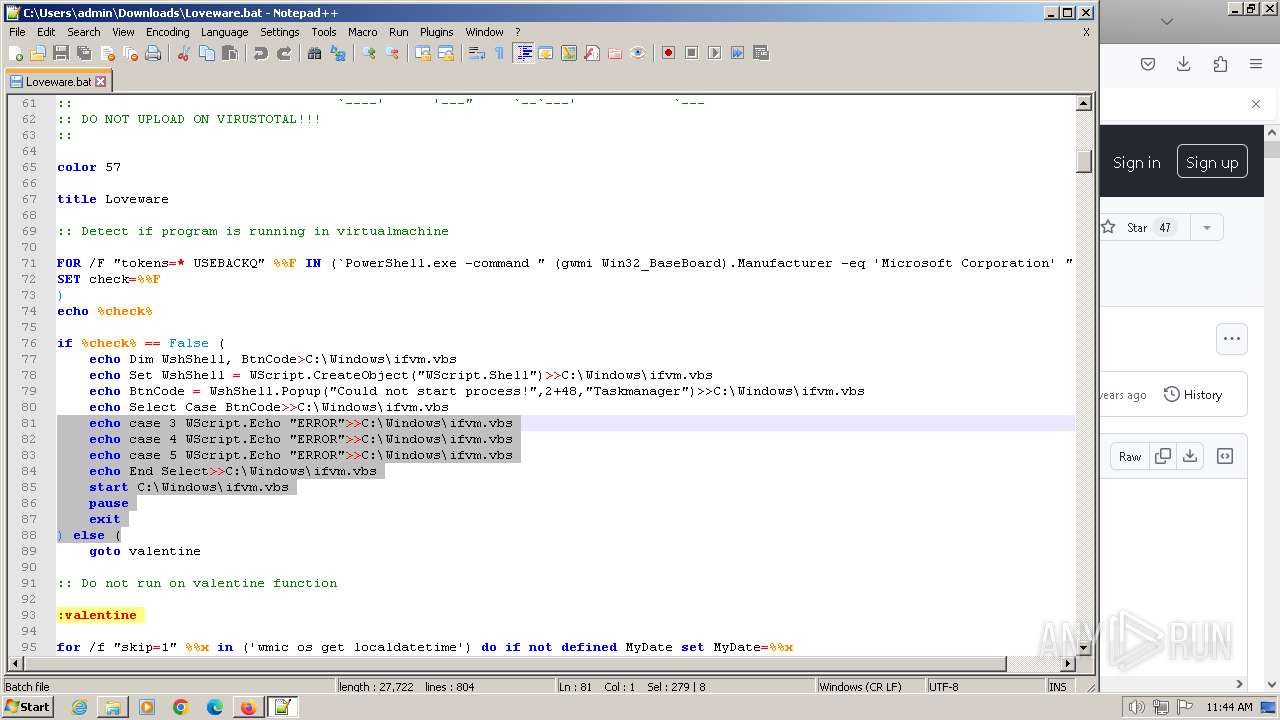Toggle file monitoring eye icon

tap(638, 53)
